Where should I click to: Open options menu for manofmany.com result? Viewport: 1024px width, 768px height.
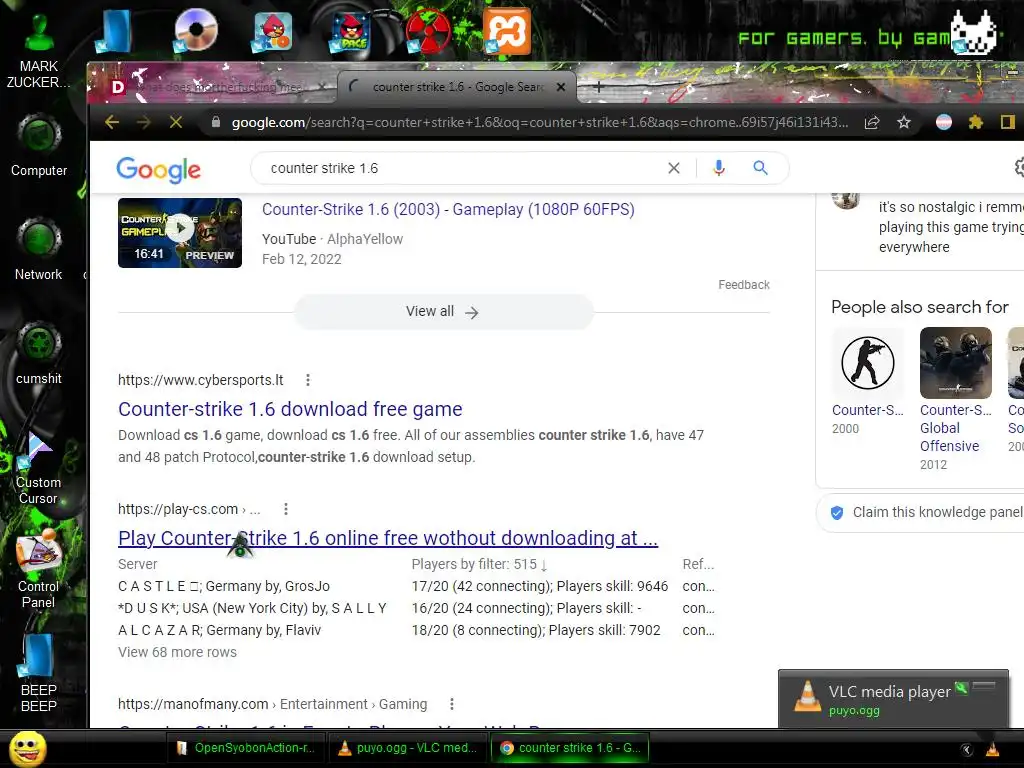coord(451,704)
